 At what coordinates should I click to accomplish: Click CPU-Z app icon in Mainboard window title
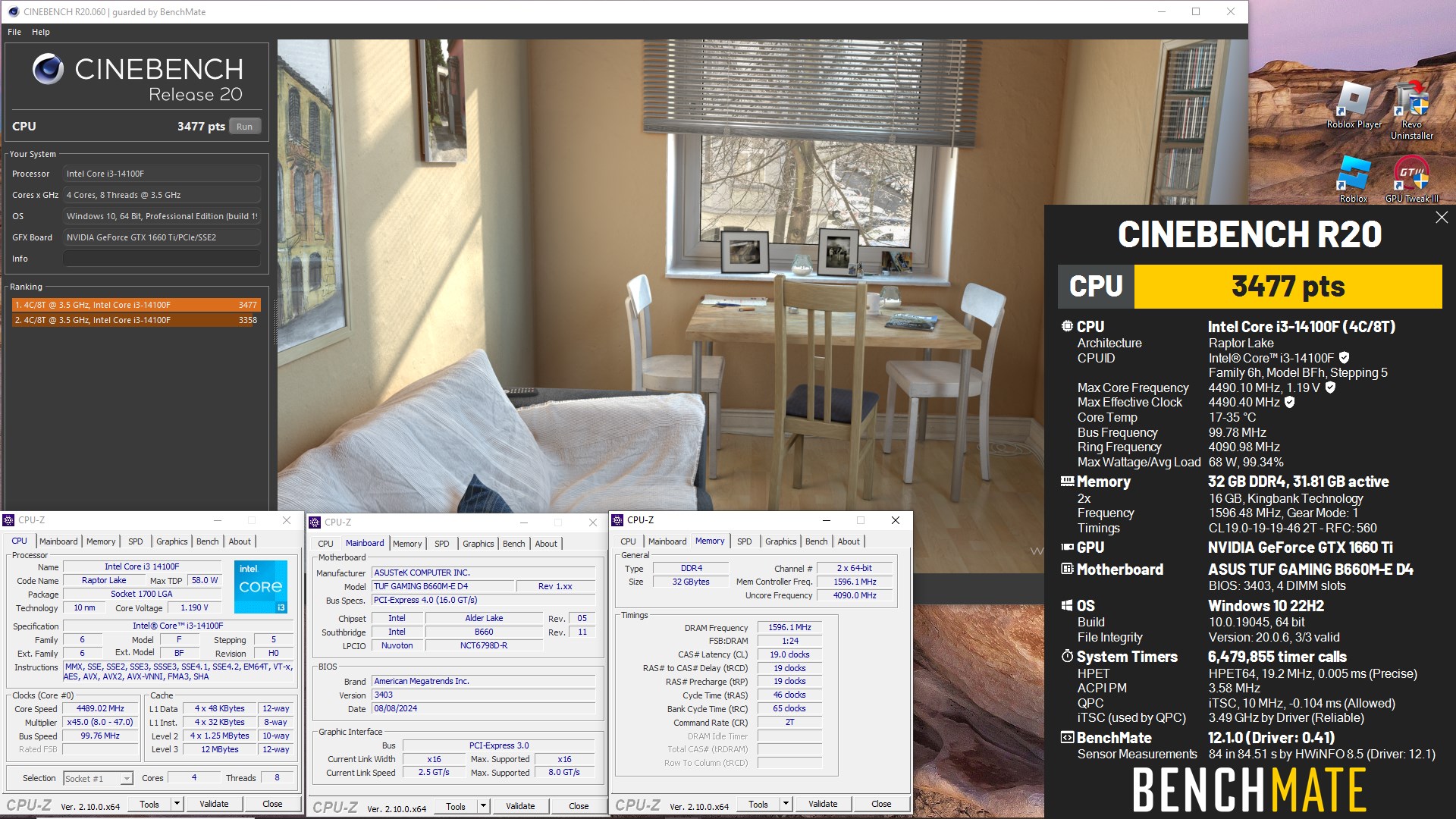point(315,522)
